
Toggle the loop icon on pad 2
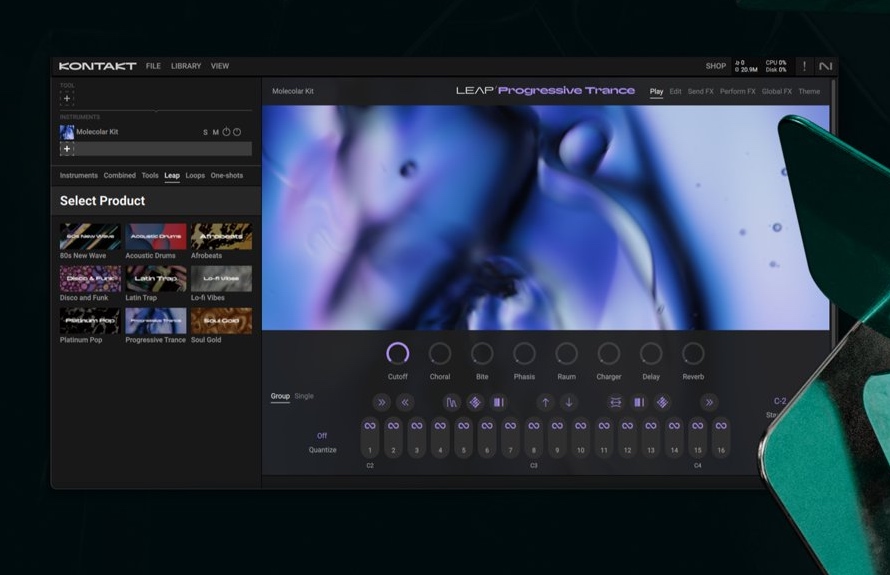[393, 426]
